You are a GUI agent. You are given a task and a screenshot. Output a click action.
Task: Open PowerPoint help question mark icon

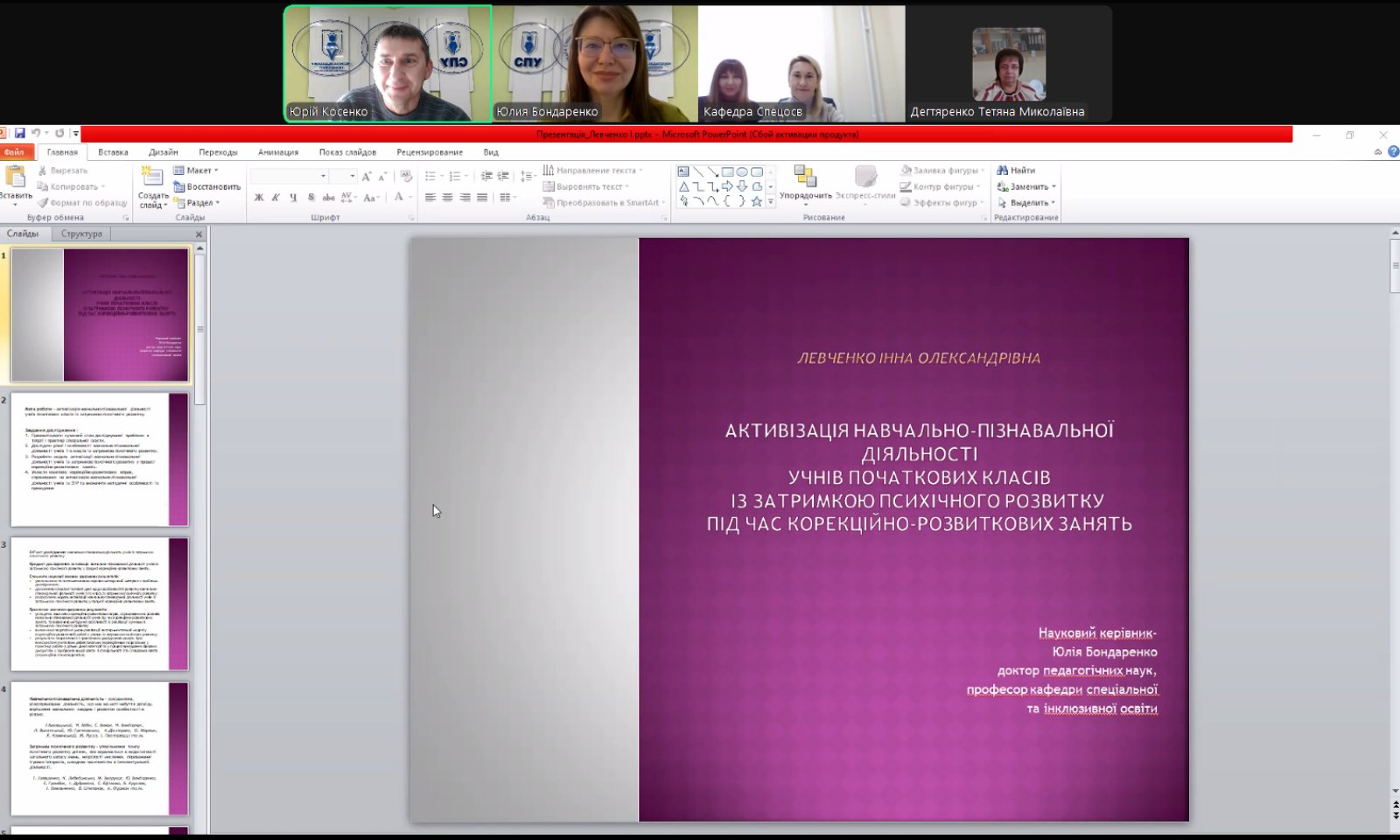[1393, 151]
